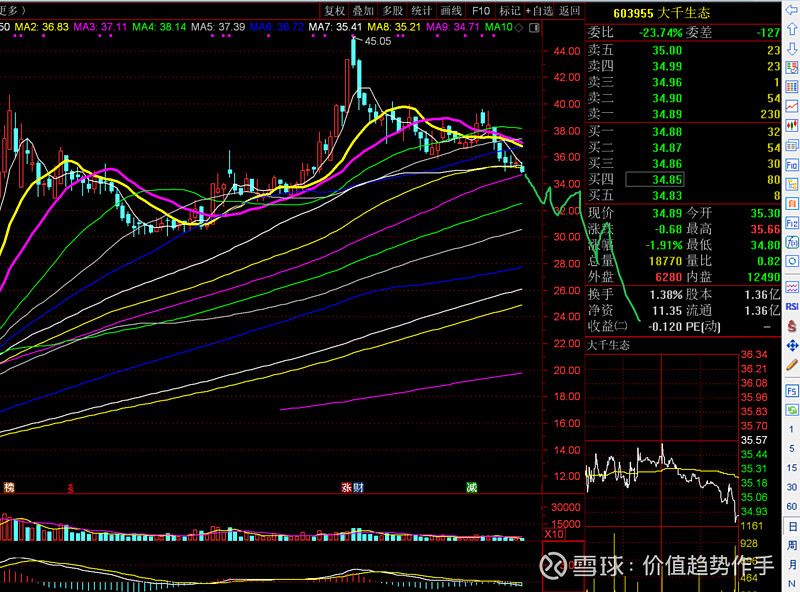The image size is (800, 592).
Task: Switch to the intraday line chart icon
Action: 792,106
